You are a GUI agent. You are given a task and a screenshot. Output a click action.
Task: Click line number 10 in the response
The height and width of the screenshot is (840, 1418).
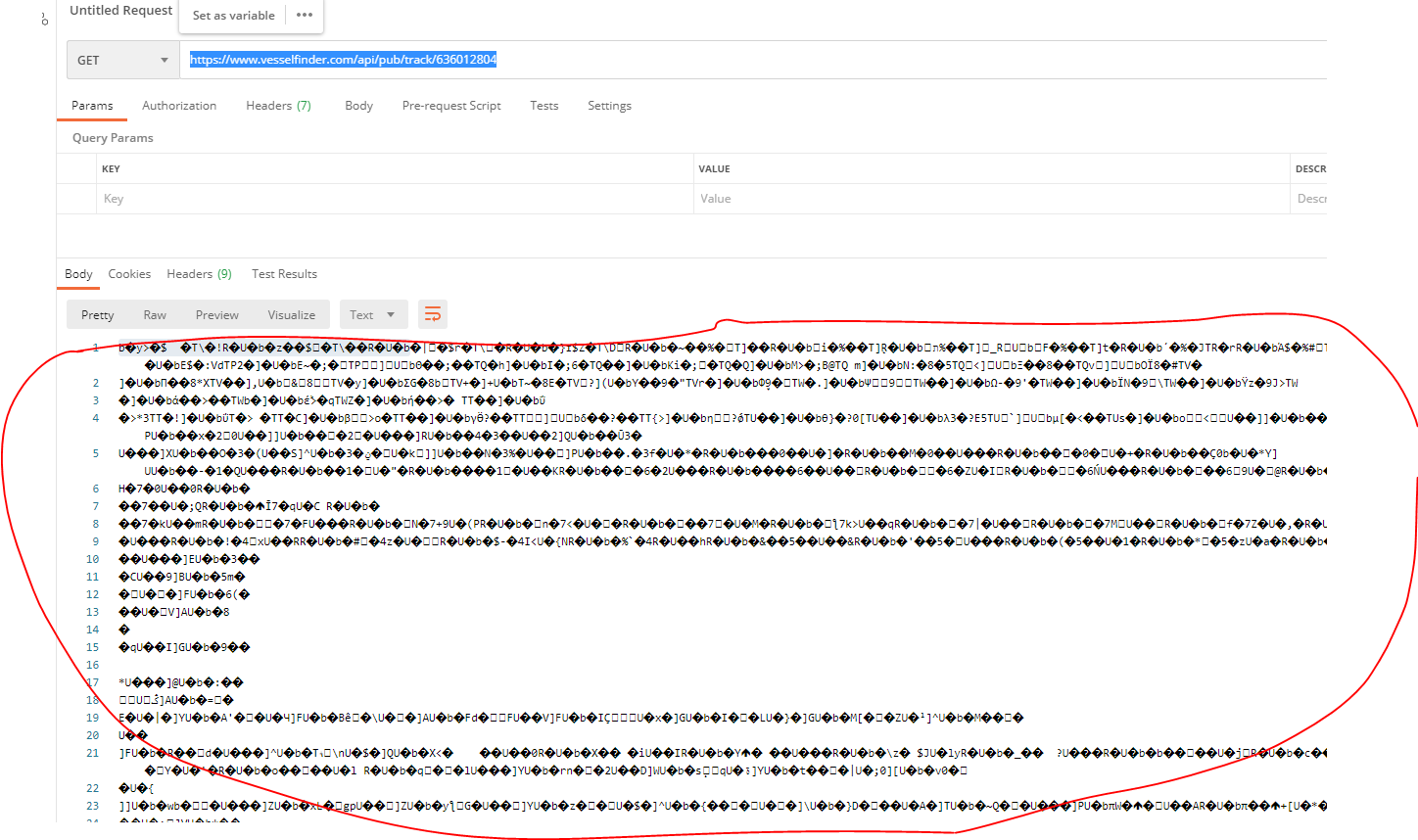93,559
